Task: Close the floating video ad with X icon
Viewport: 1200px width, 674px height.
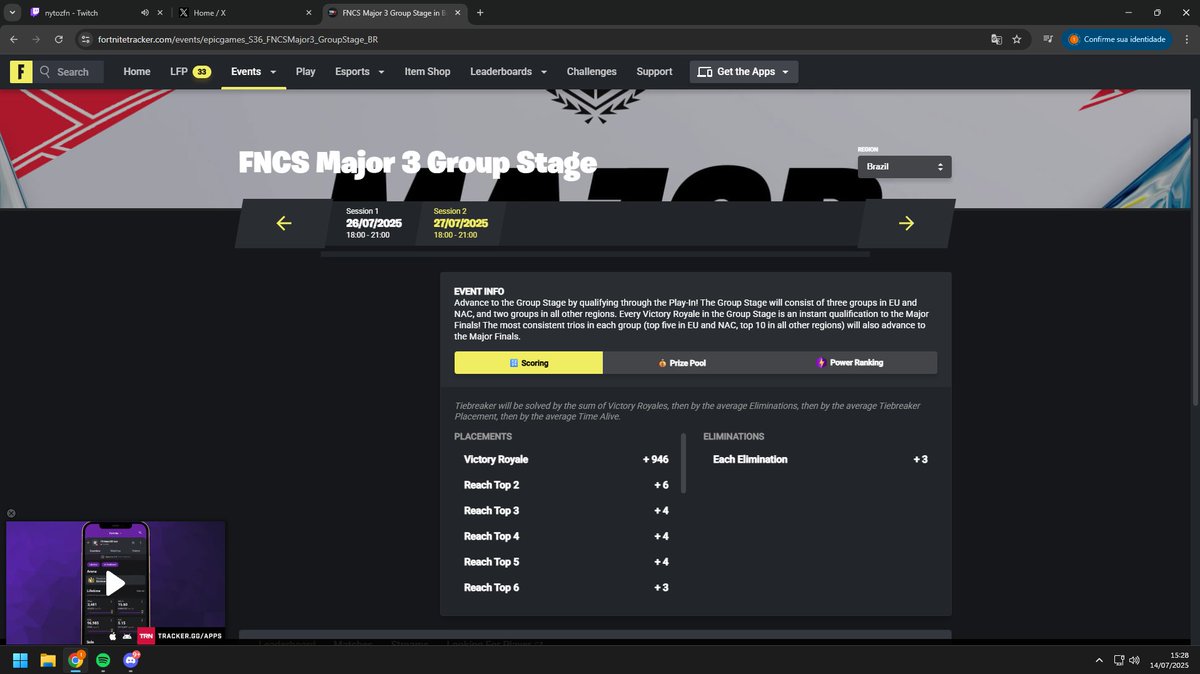Action: click(x=11, y=513)
